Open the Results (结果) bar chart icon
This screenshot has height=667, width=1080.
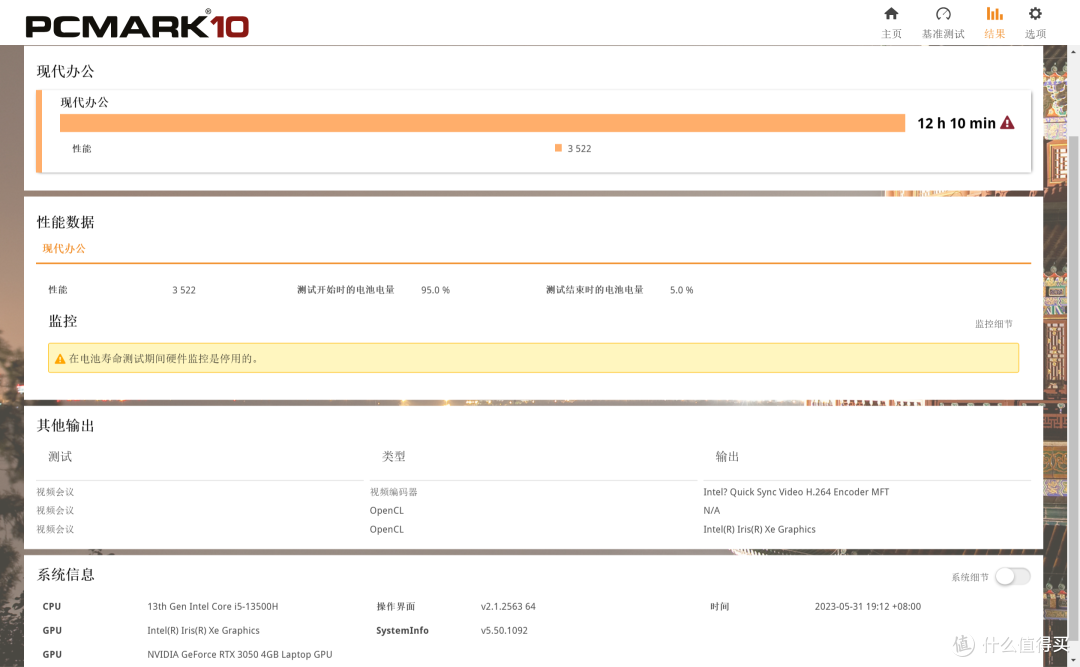[994, 14]
